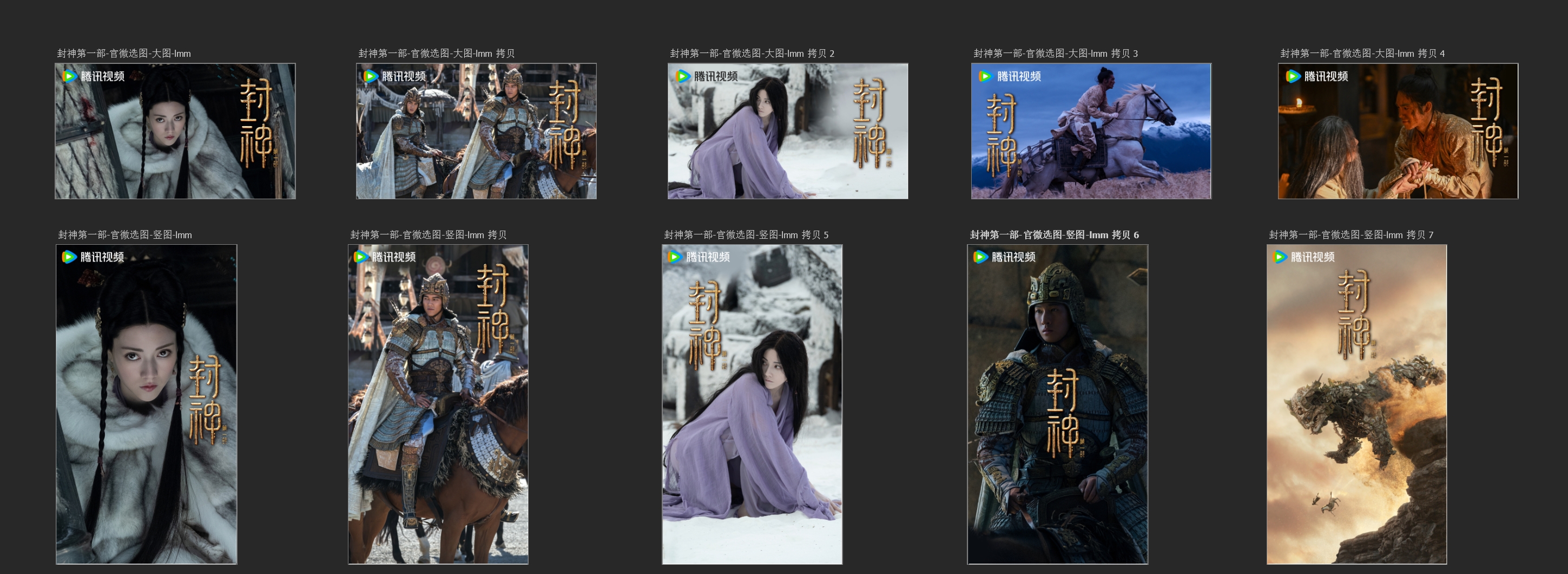Click tall artboard image of warrior in dark armor
The height and width of the screenshot is (574, 1568).
click(x=1057, y=404)
